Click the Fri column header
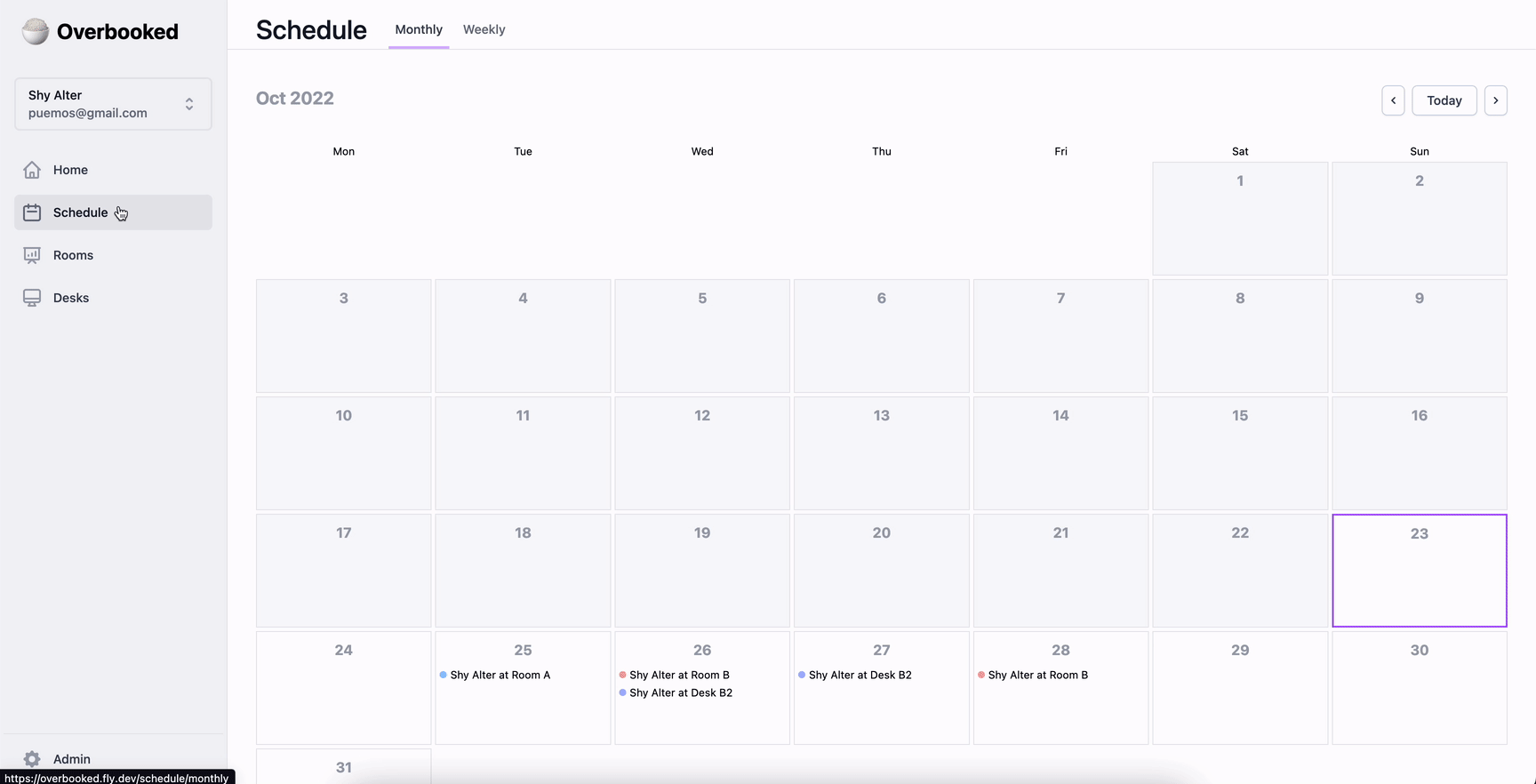Screen dimensions: 1536x784 click(1060, 151)
